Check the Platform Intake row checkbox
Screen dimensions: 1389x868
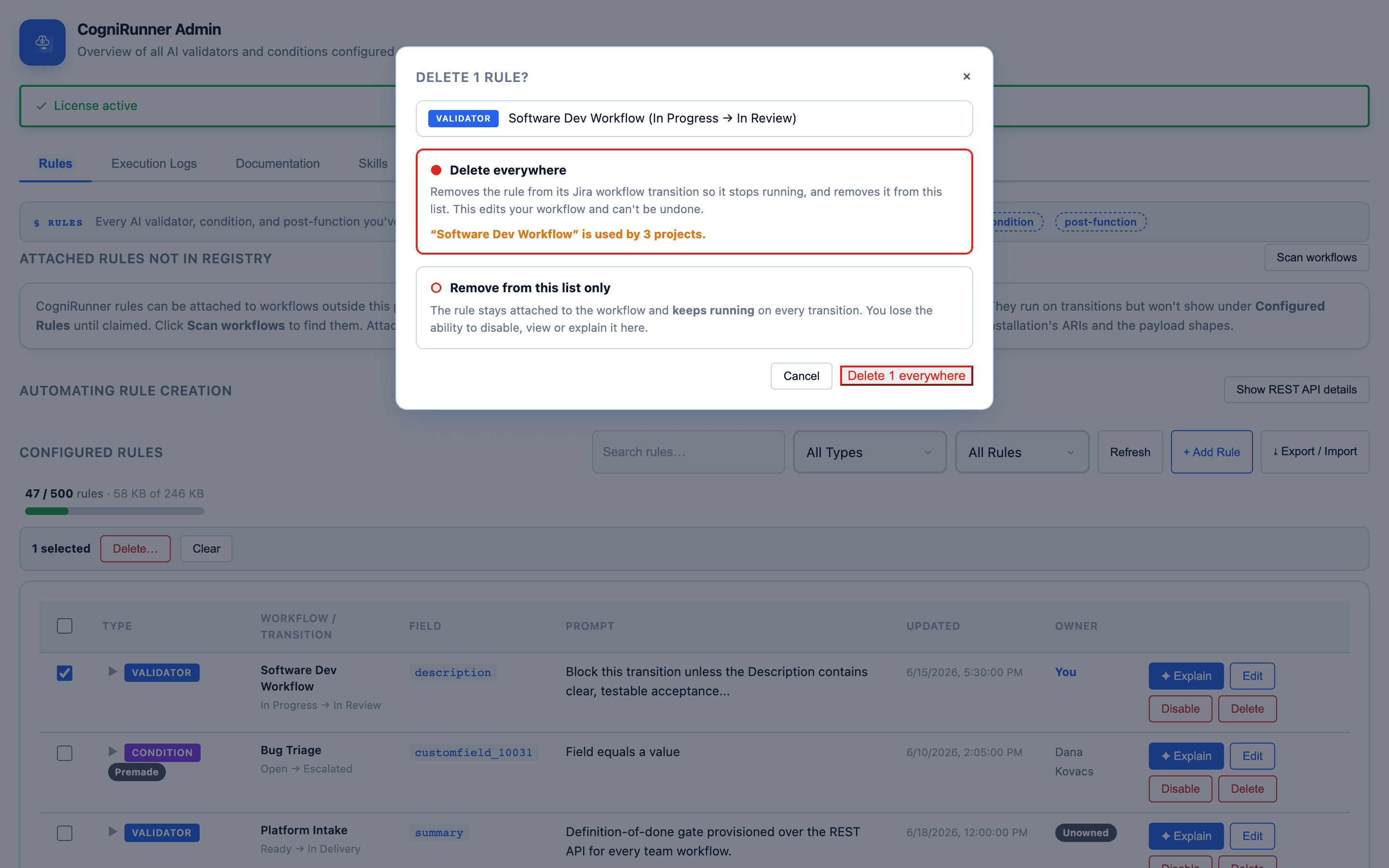(x=65, y=833)
